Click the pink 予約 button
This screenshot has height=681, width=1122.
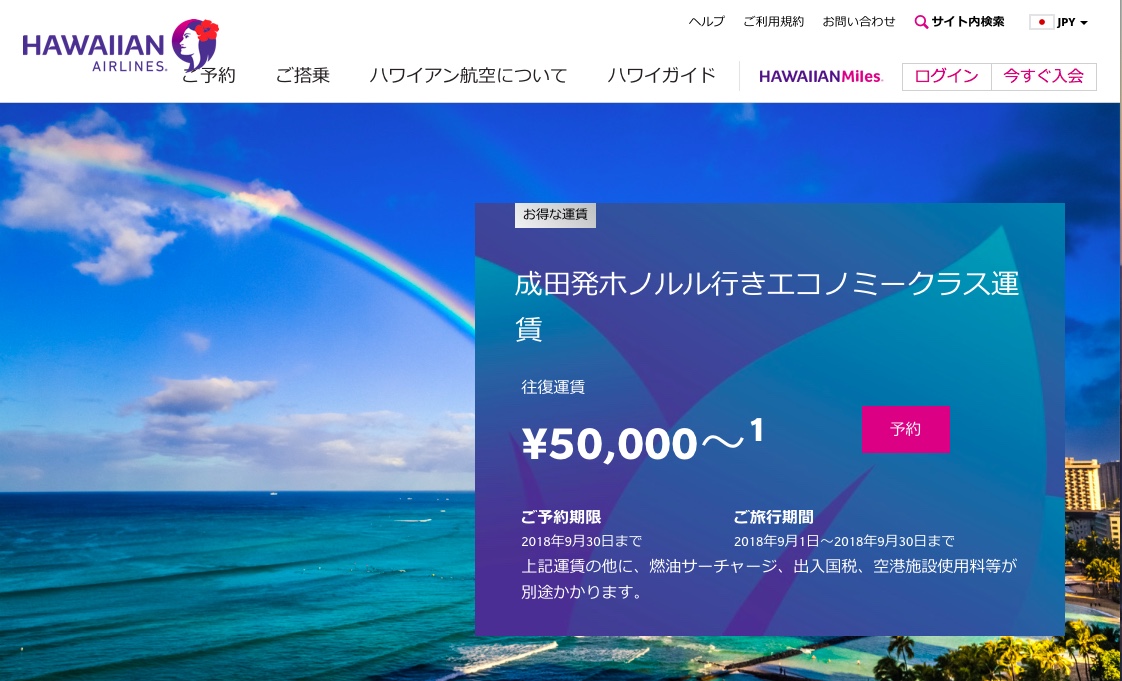tap(905, 429)
